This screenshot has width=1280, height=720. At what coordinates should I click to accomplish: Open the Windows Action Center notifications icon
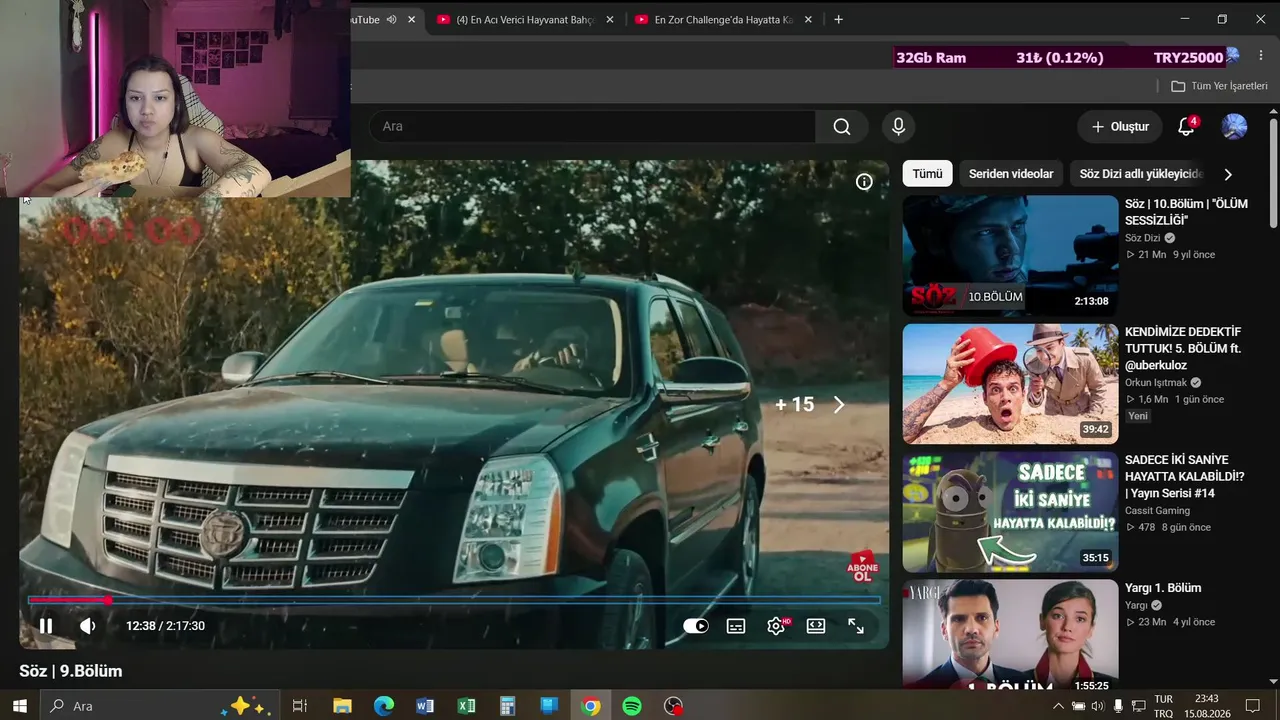1253,706
